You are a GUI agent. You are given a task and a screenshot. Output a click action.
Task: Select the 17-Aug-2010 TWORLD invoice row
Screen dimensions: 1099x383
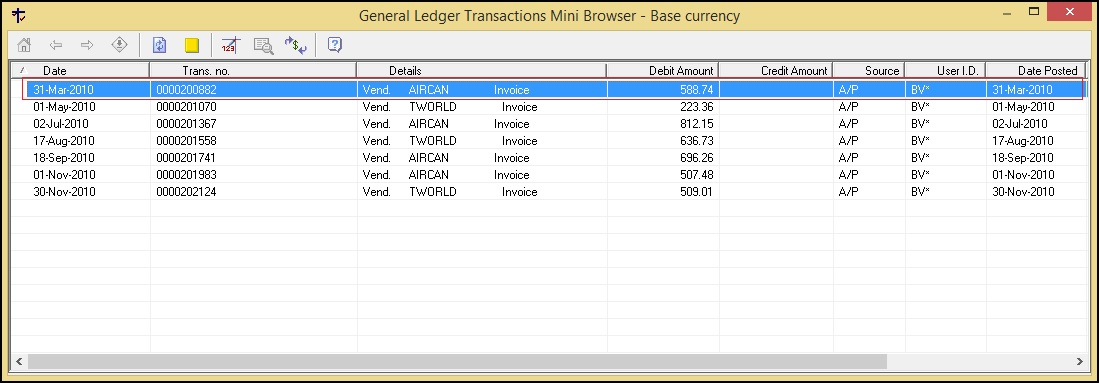point(548,141)
